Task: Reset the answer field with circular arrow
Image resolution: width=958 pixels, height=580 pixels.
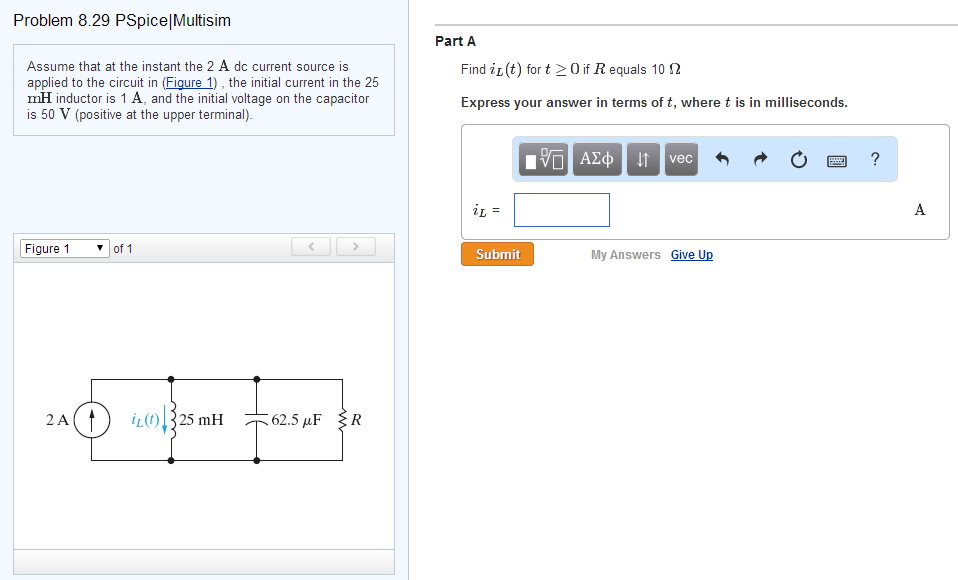Action: point(797,158)
